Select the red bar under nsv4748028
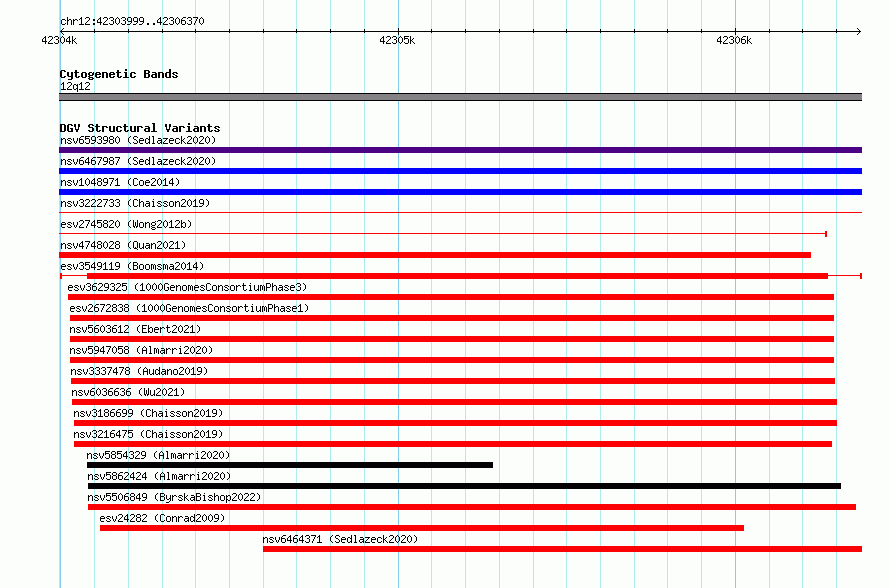 [435, 255]
